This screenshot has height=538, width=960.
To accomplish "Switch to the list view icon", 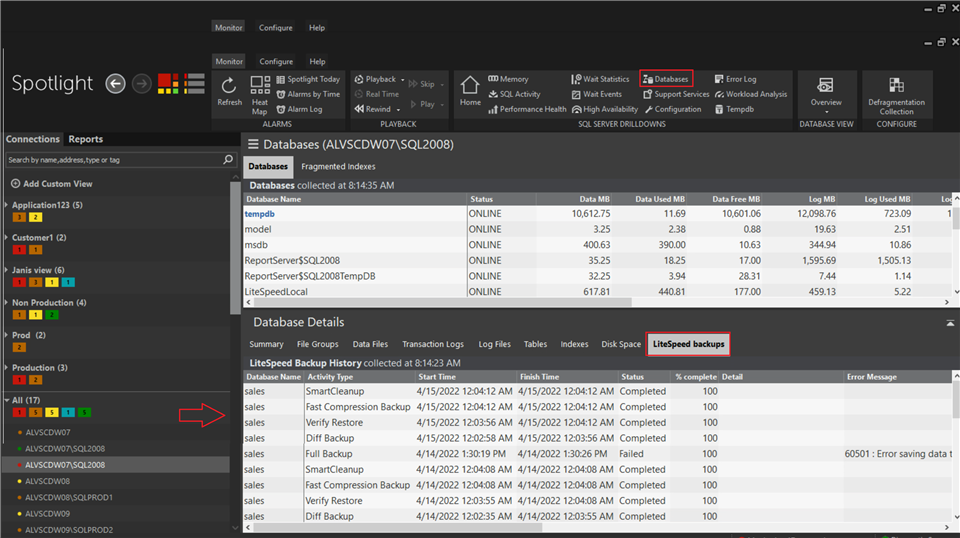I will coord(195,84).
